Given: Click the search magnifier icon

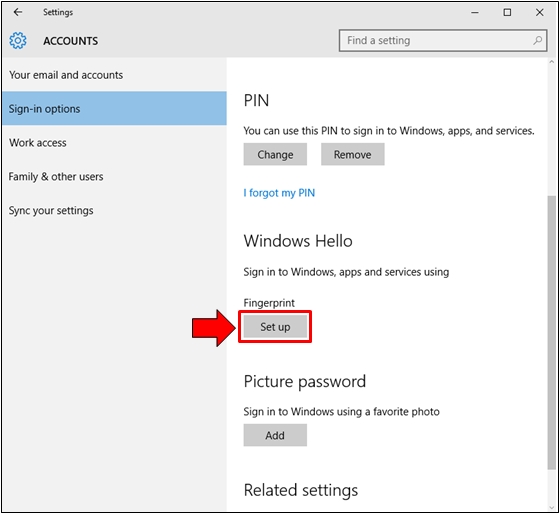Looking at the screenshot, I should [x=538, y=40].
